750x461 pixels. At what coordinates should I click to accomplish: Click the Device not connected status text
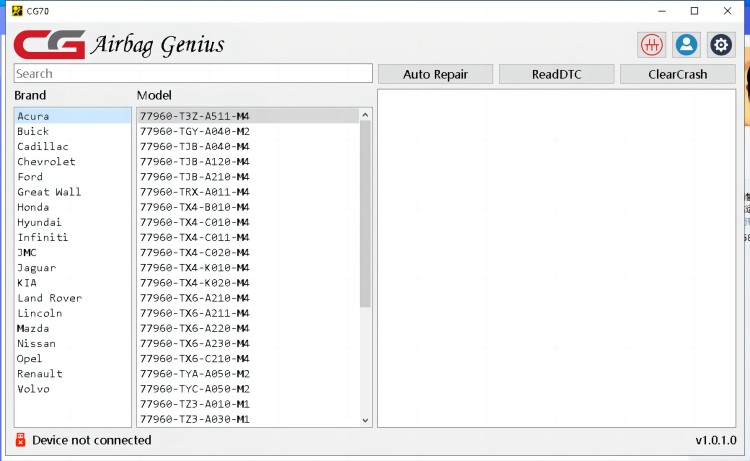tap(92, 440)
